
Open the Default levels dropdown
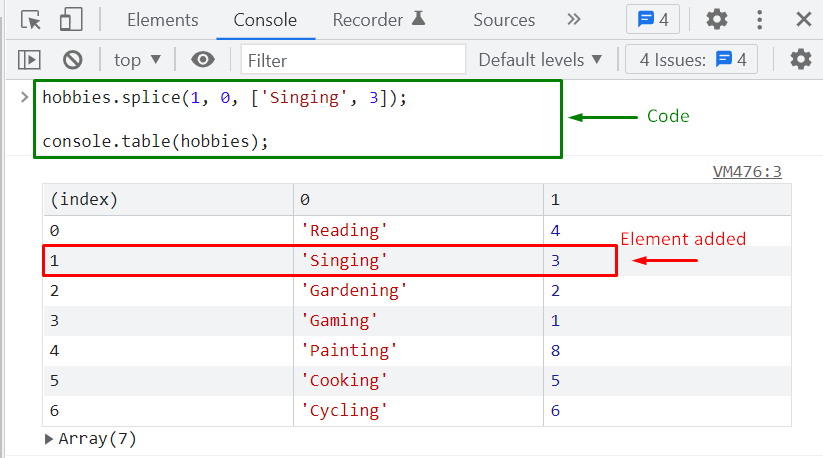tap(540, 60)
